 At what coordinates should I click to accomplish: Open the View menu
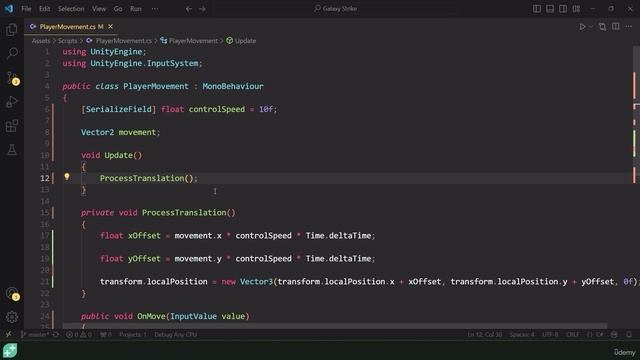click(99, 9)
